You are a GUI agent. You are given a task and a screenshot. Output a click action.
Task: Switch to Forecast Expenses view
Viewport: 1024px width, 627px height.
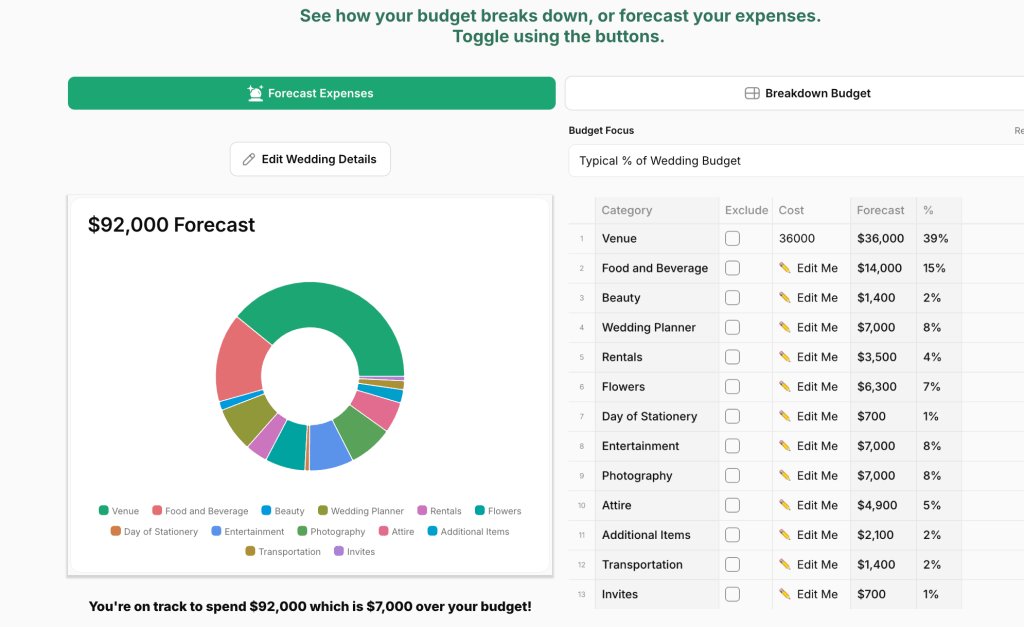point(311,93)
